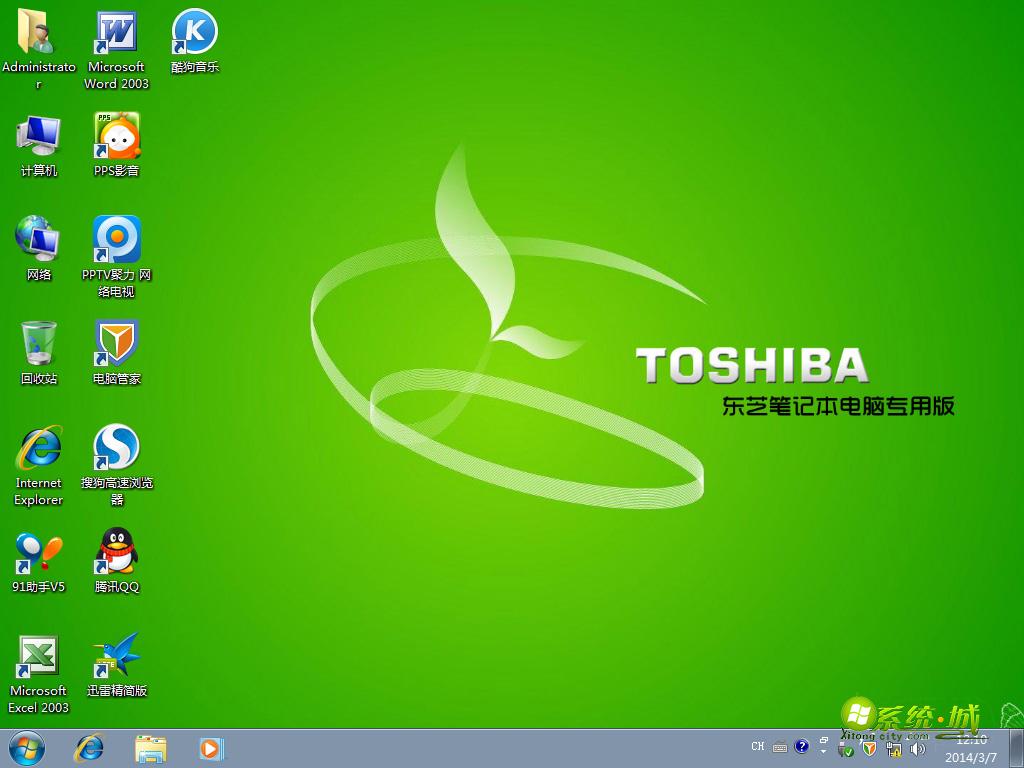1024x768 pixels.
Task: Open 计算机 (Computer)
Action: click(38, 135)
